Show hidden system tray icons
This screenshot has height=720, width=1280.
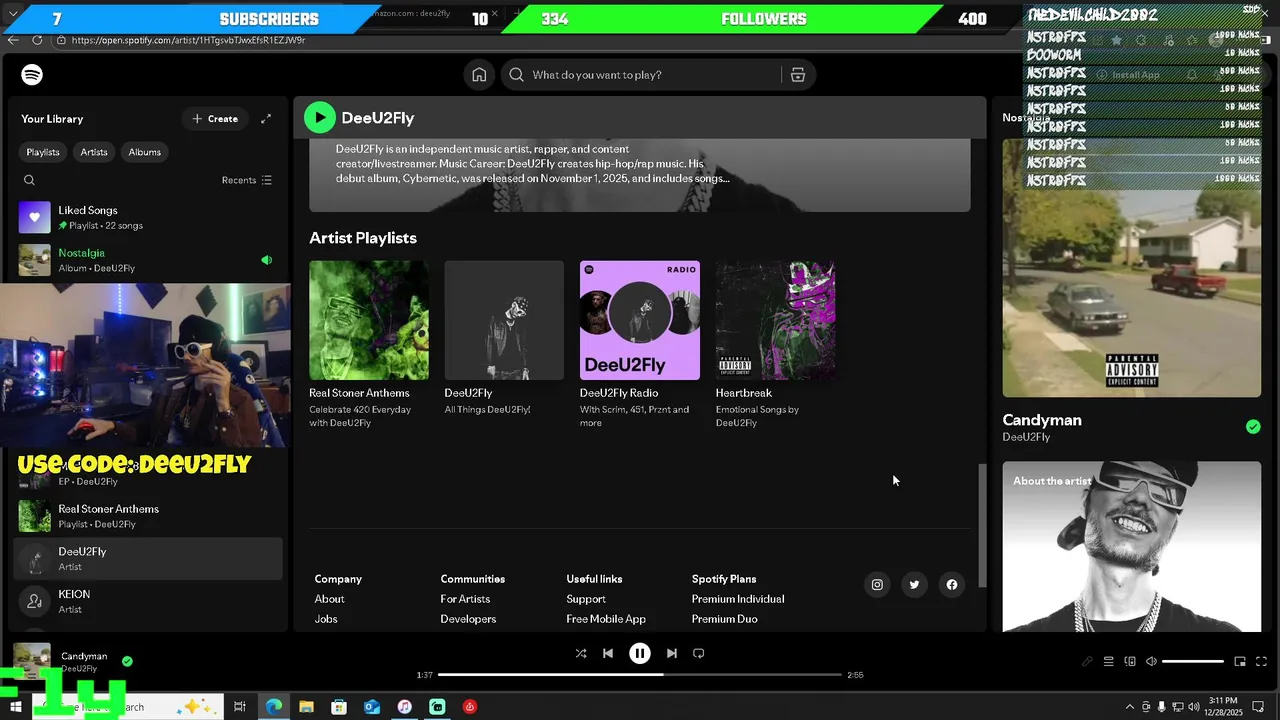click(x=1130, y=707)
